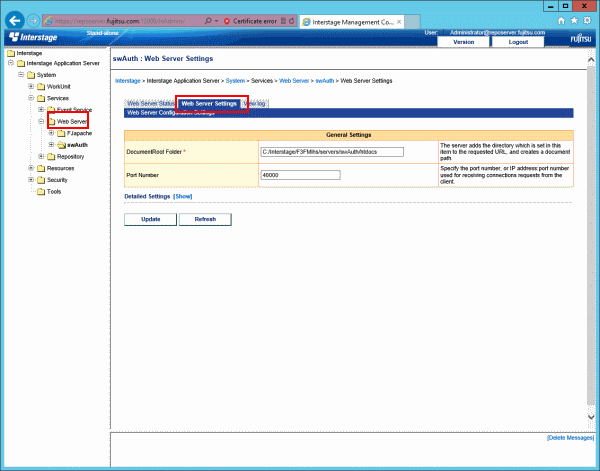Click the Repository folder icon
Viewport: 600px width, 471px height.
[x=51, y=157]
